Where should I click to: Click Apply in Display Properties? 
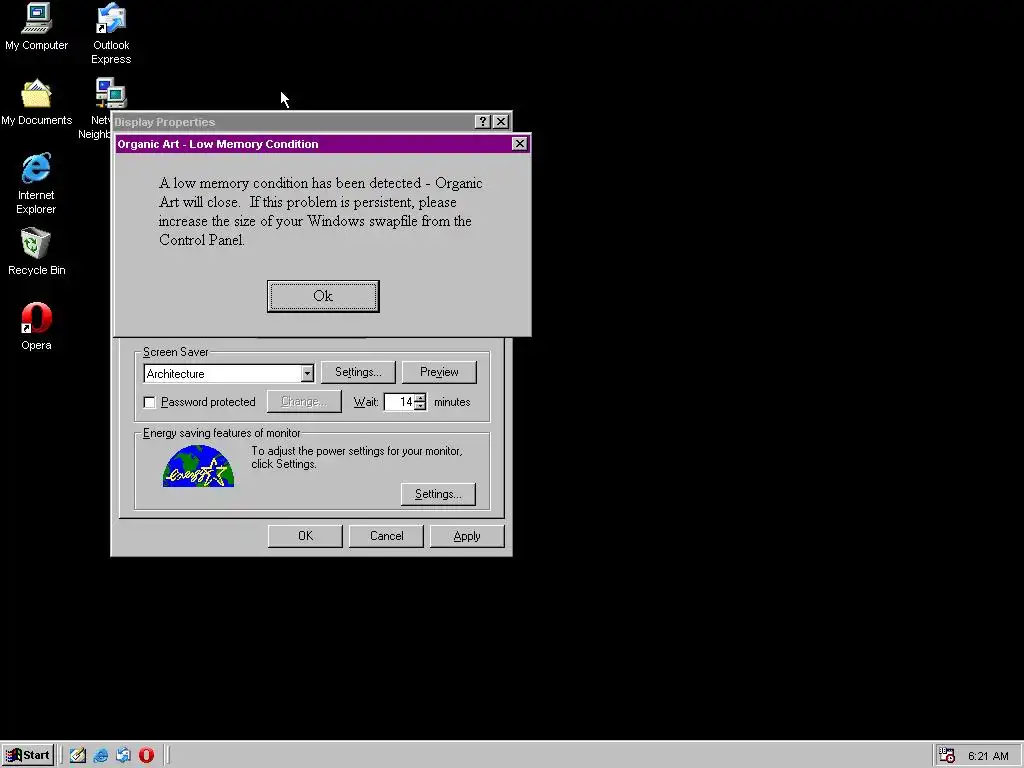[467, 536]
